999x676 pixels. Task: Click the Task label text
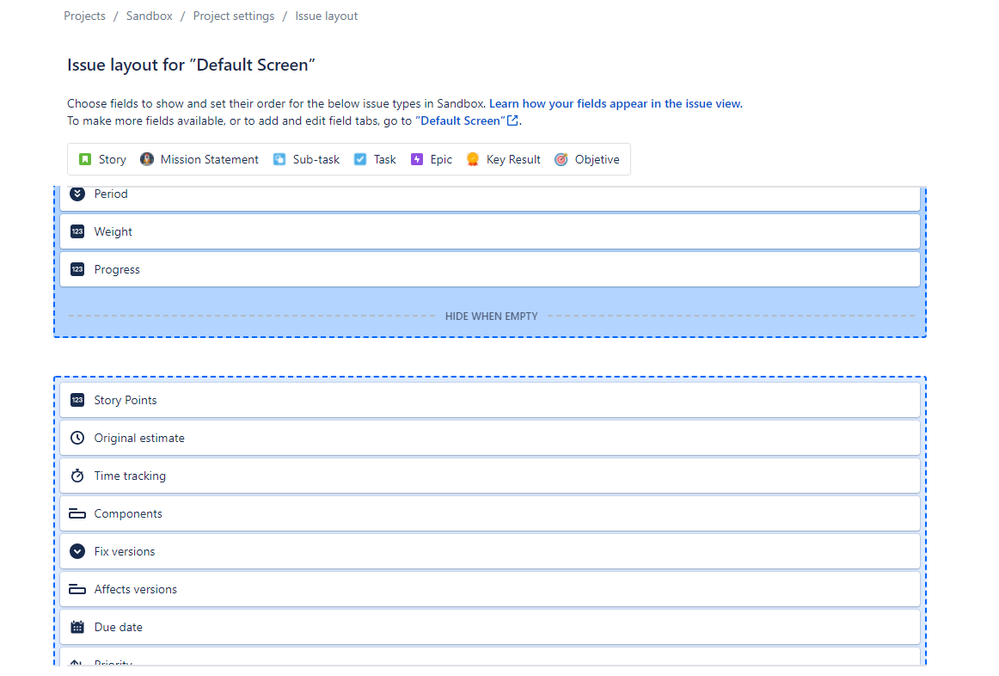point(385,159)
